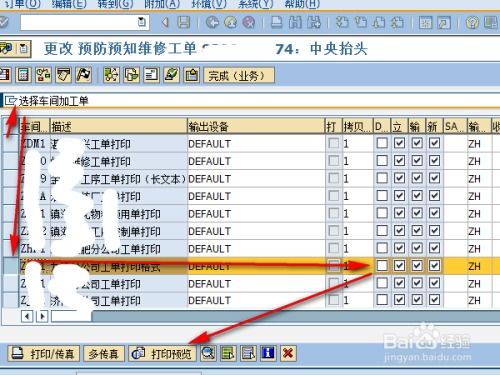Open the 编辑(E) menu
The image size is (500, 375).
point(69,4)
